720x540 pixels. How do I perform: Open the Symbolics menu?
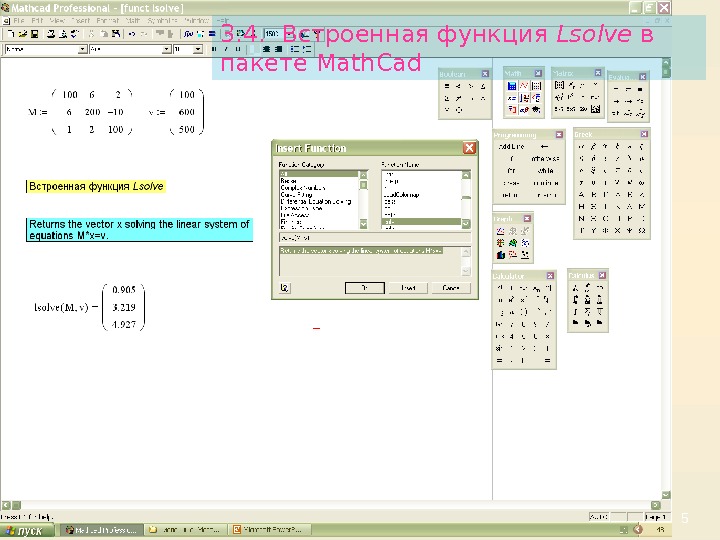(x=163, y=21)
